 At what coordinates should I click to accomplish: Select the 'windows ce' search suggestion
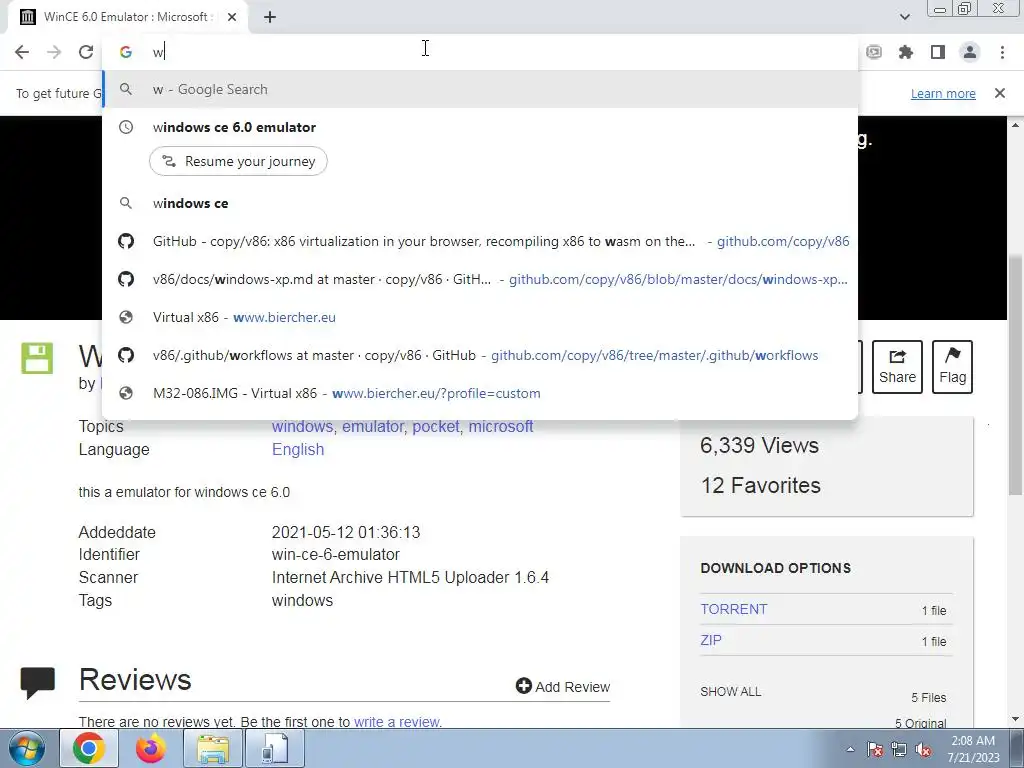click(x=480, y=203)
